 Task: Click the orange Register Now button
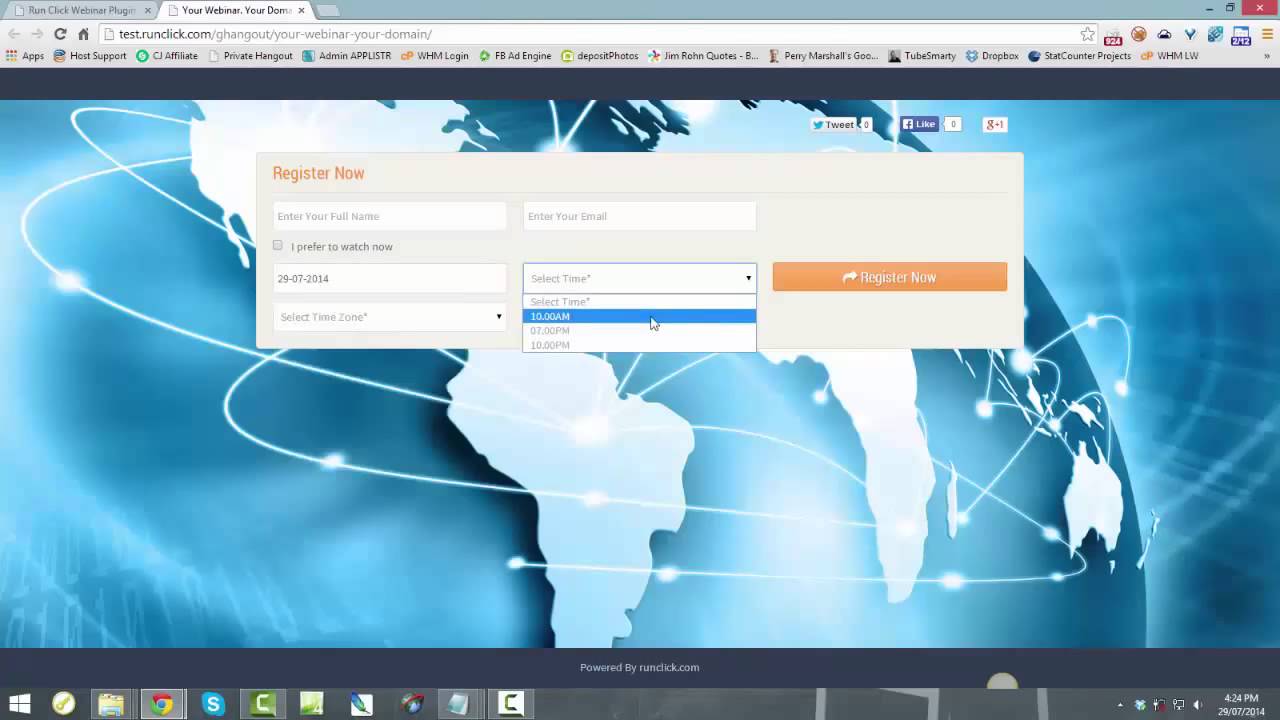coord(890,277)
